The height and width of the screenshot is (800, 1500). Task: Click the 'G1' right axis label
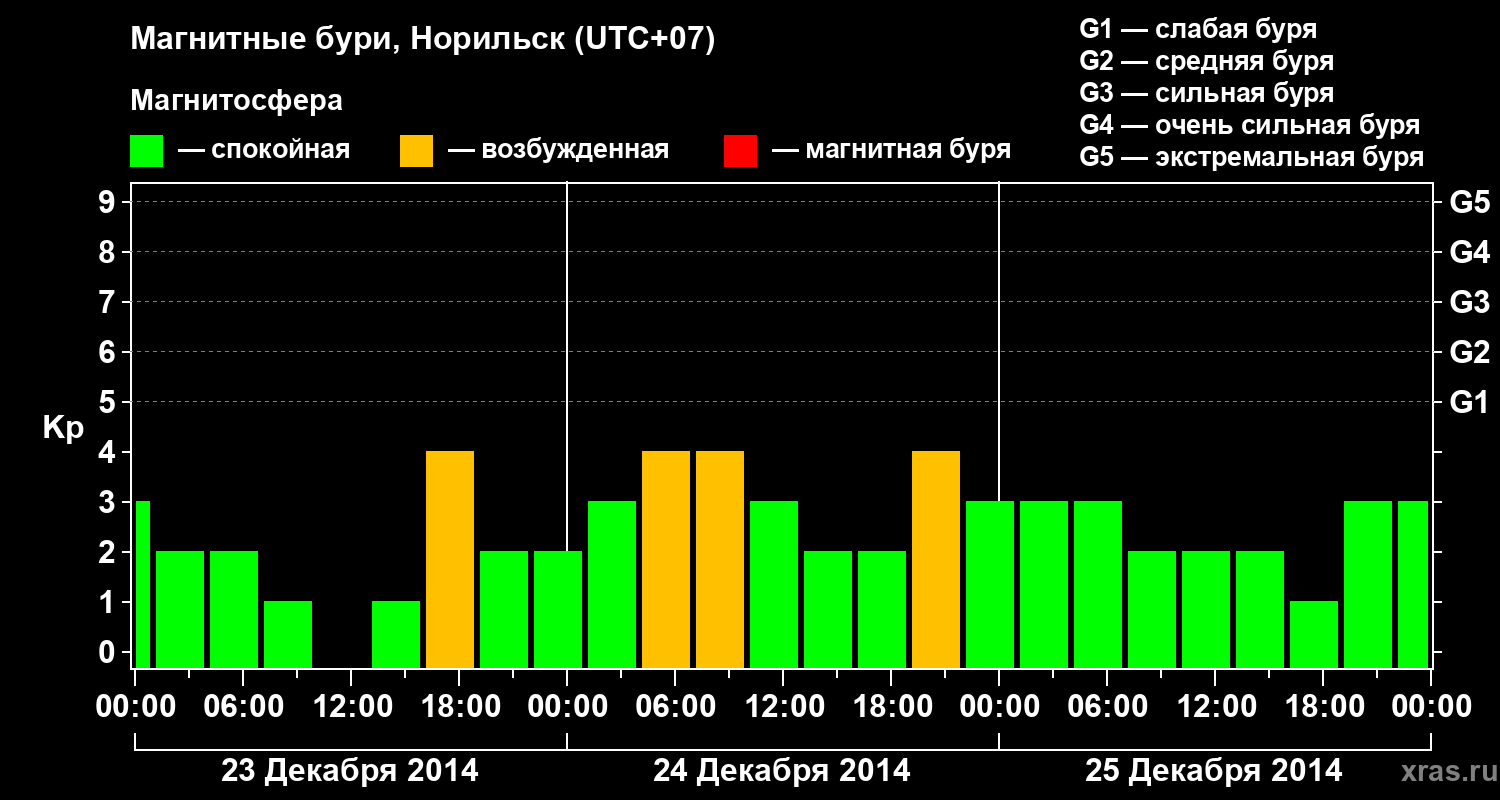point(1469,402)
